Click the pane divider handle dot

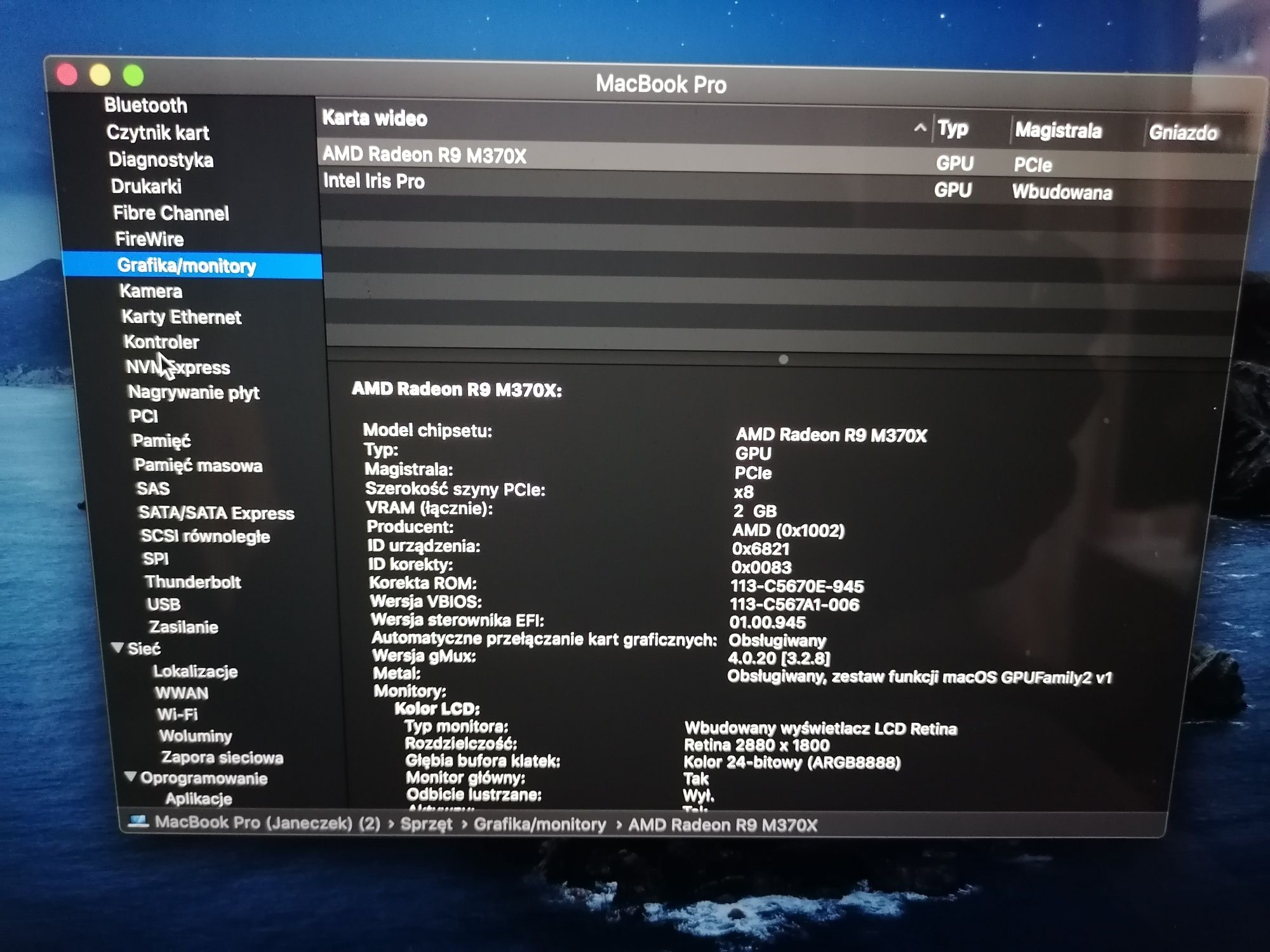coord(784,360)
